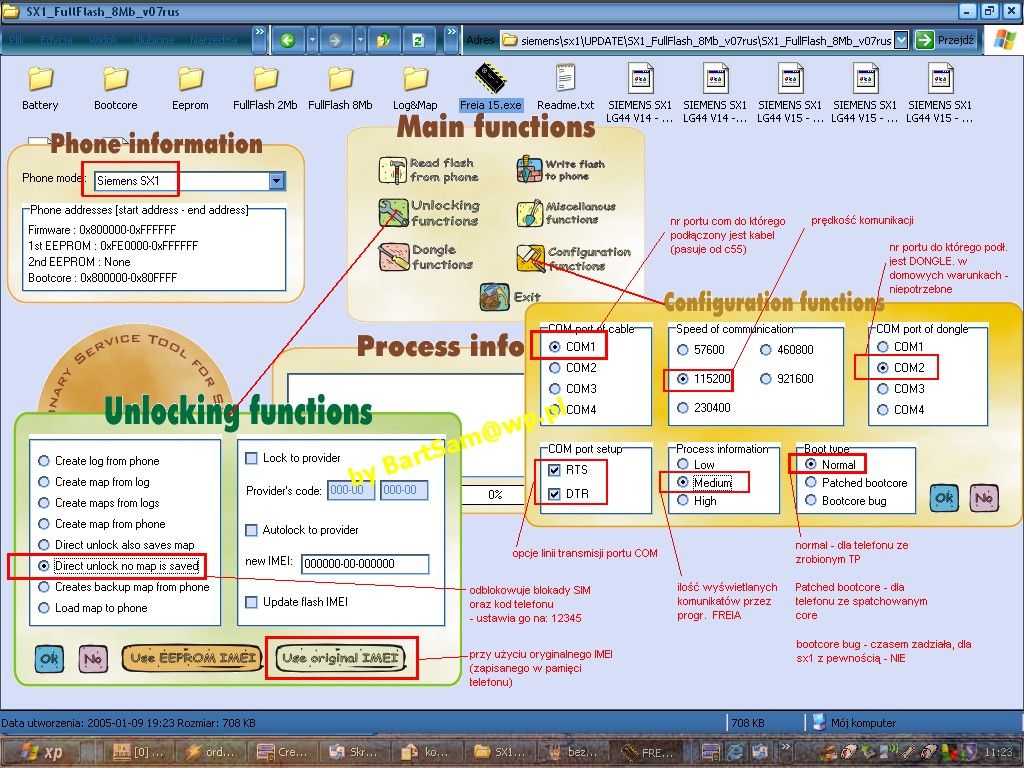Viewport: 1024px width, 768px height.
Task: Enable Lock to provider checkbox
Action: [x=251, y=458]
